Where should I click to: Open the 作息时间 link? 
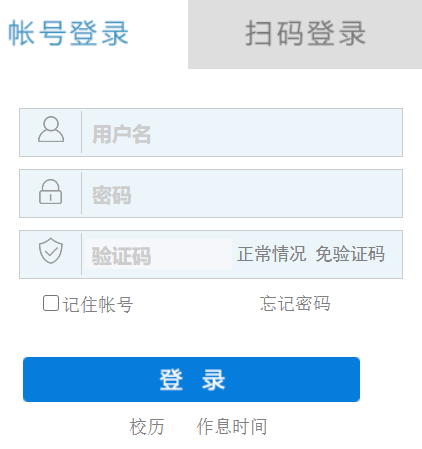coord(232,426)
